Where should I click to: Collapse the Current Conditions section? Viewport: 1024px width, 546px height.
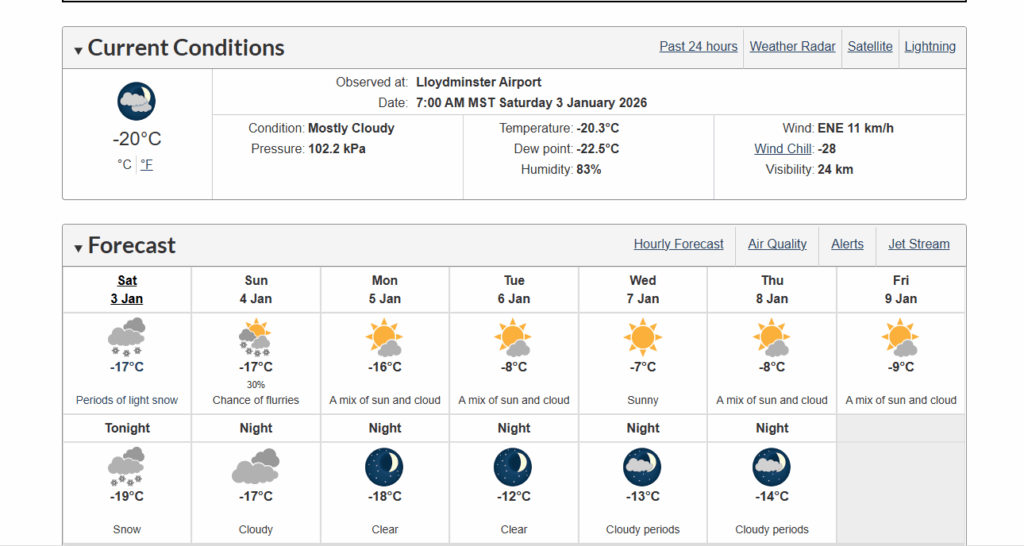79,50
